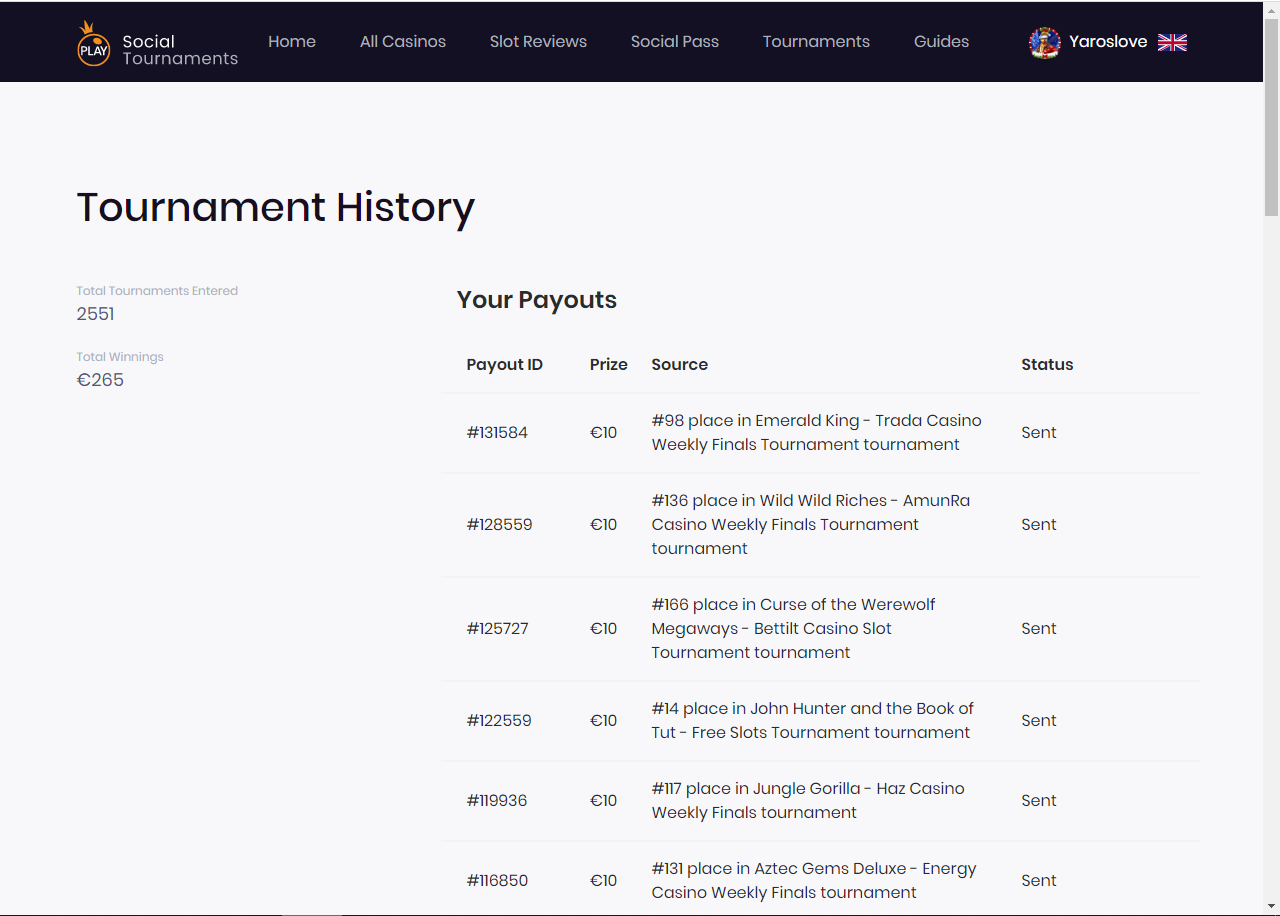1280x916 pixels.
Task: Click the Aztec Gems Deluxe source entry
Action: coord(813,881)
